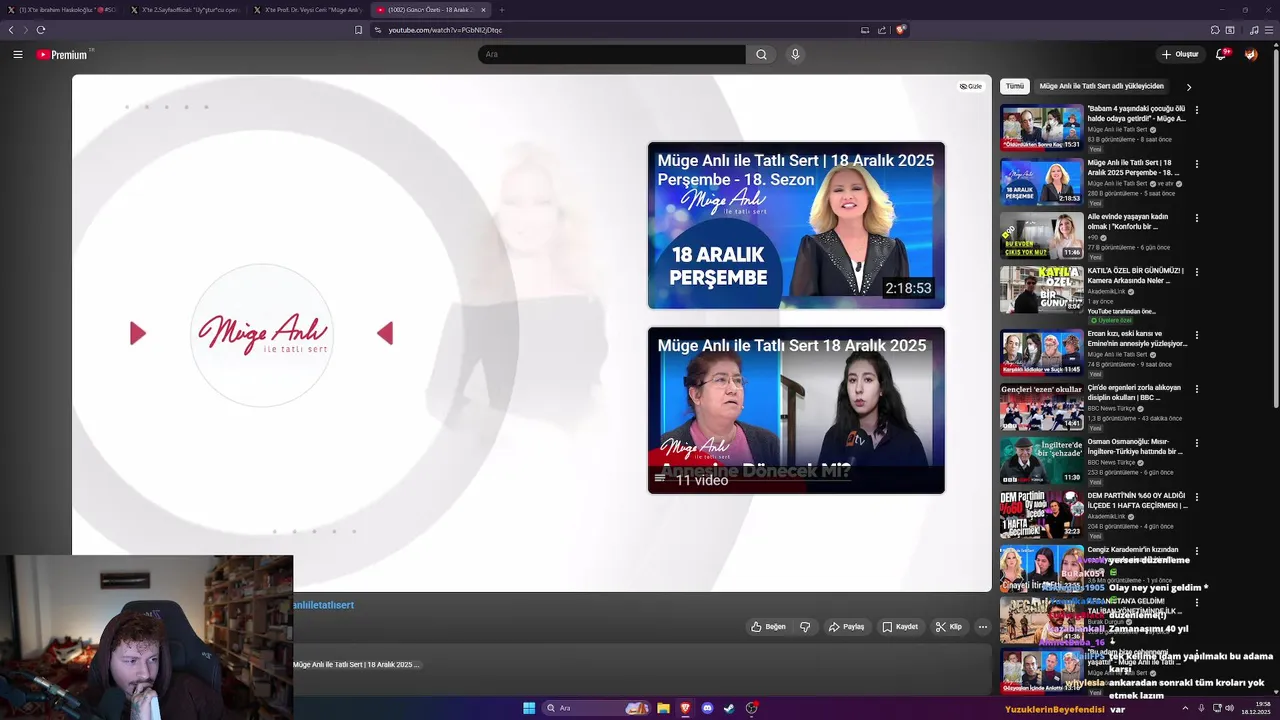The width and height of the screenshot is (1280, 720).
Task: Switch to Prof. Dr. Veysi Ceri tab
Action: [x=308, y=10]
